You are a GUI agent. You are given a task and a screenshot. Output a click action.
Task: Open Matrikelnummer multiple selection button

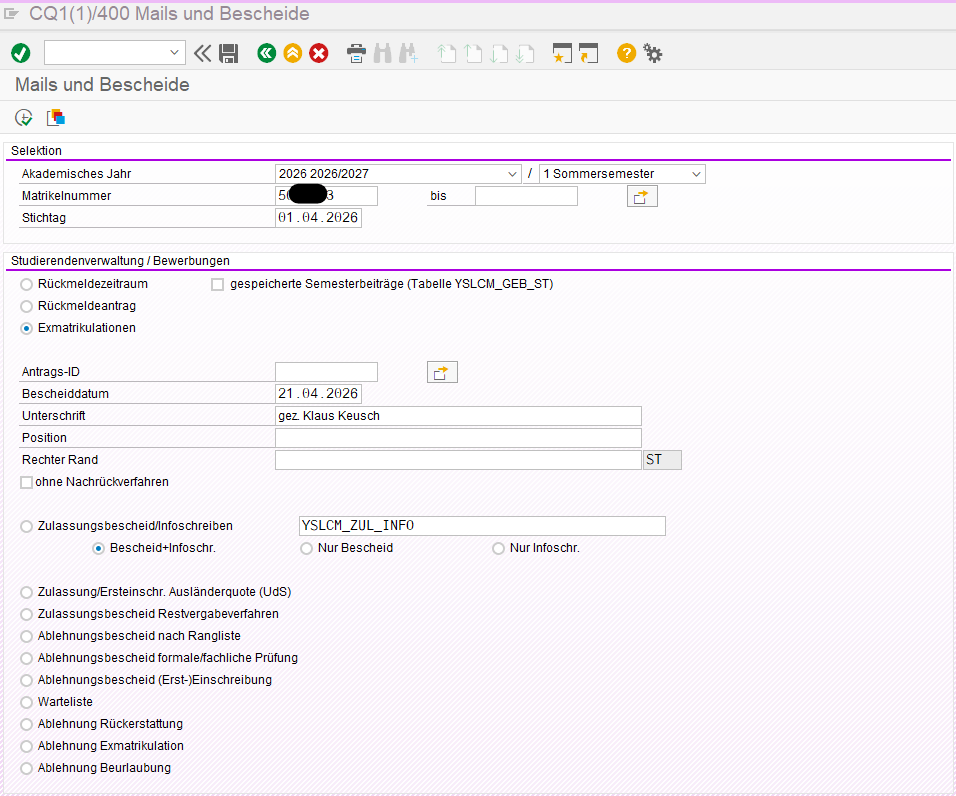(642, 196)
